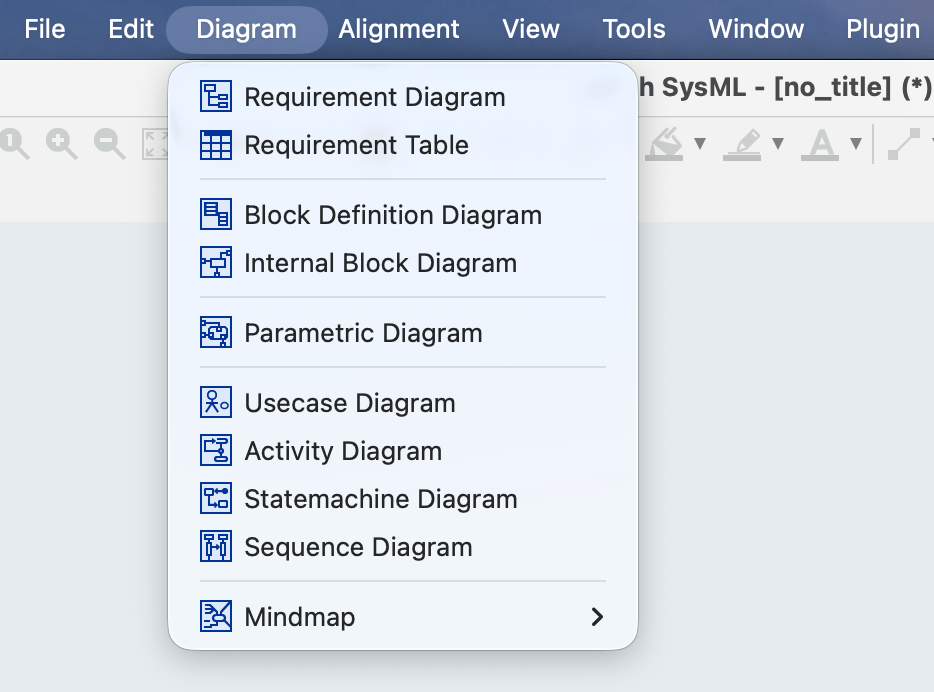Open the Tools menu
The width and height of the screenshot is (934, 692).
click(x=633, y=29)
